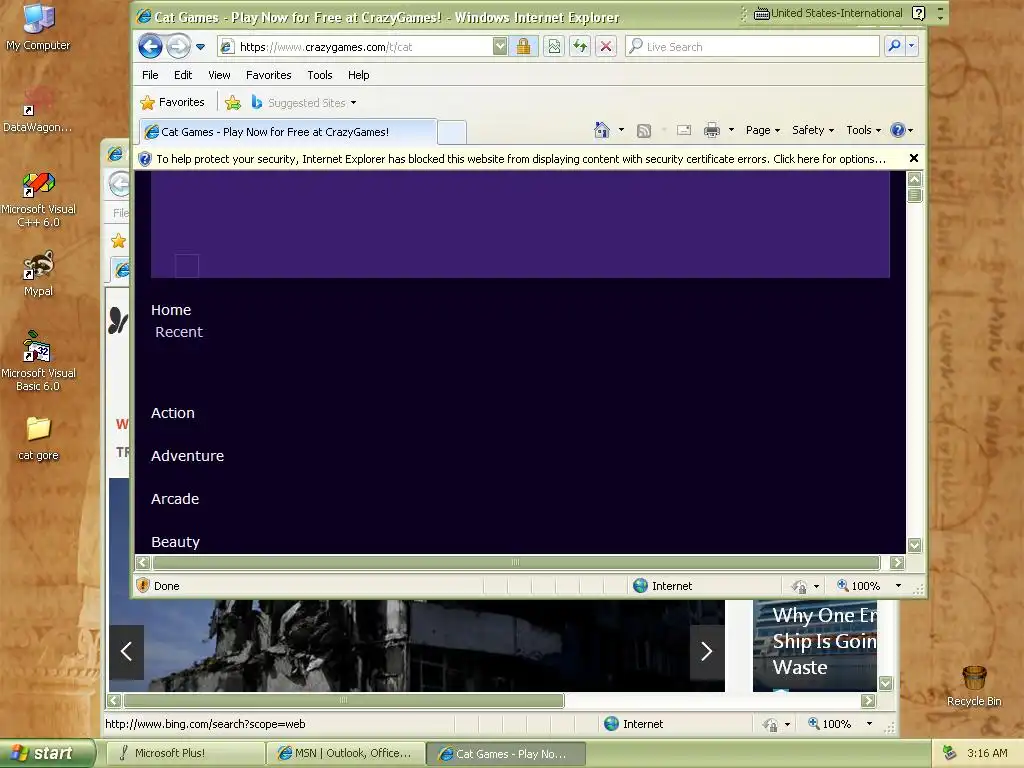Click the next slide arrow in MSN window
Screen dimensions: 1024x768
pyautogui.click(x=707, y=651)
